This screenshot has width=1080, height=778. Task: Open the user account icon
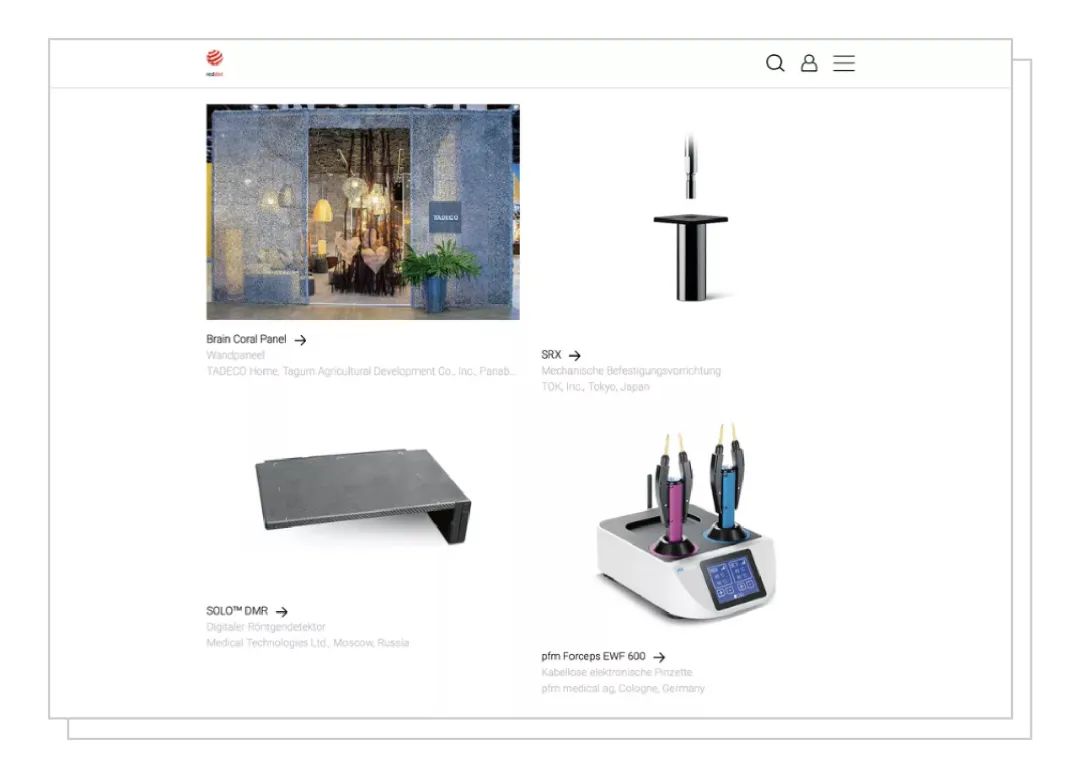click(809, 63)
